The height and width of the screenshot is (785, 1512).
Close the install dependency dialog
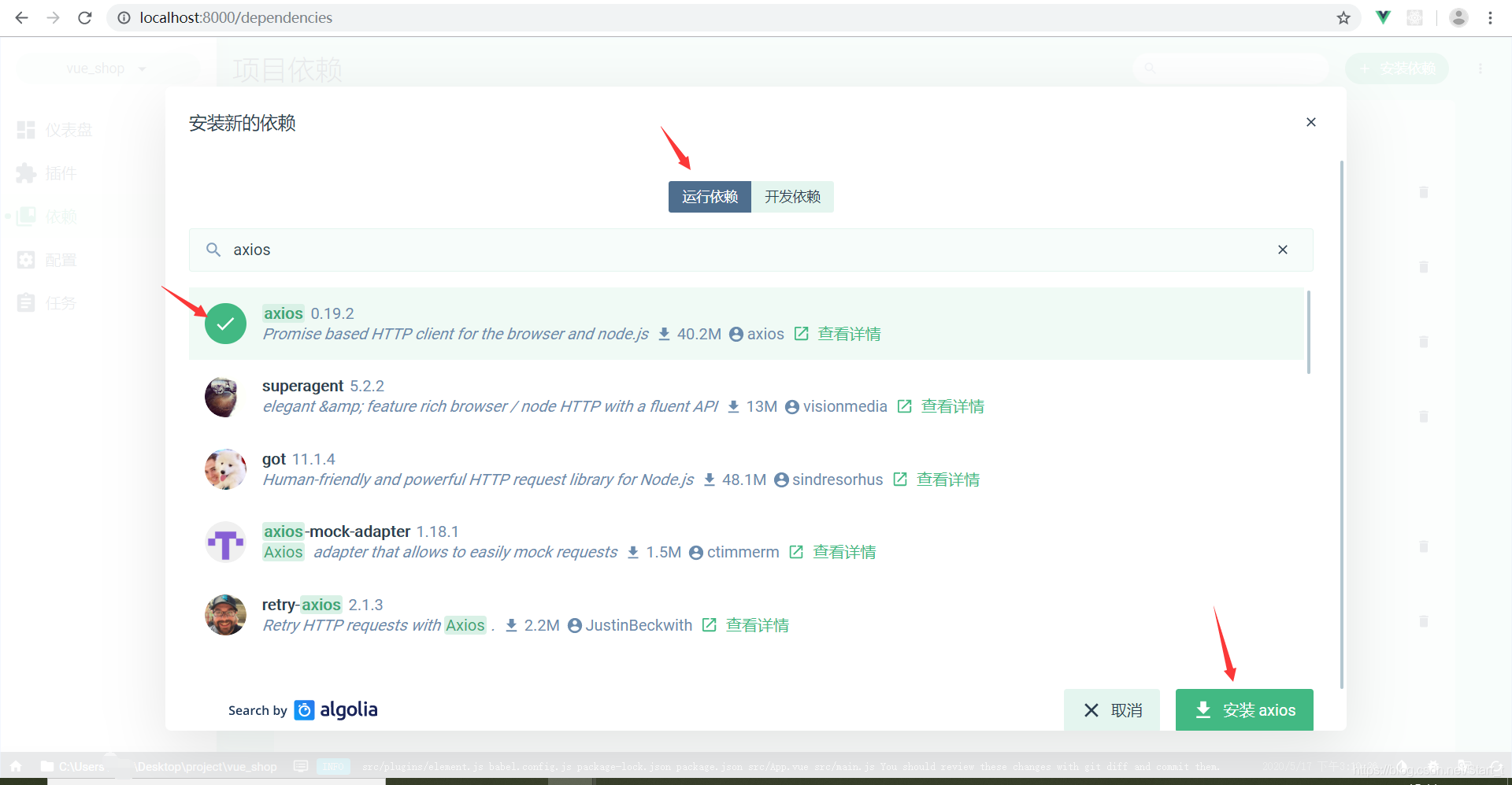tap(1311, 122)
